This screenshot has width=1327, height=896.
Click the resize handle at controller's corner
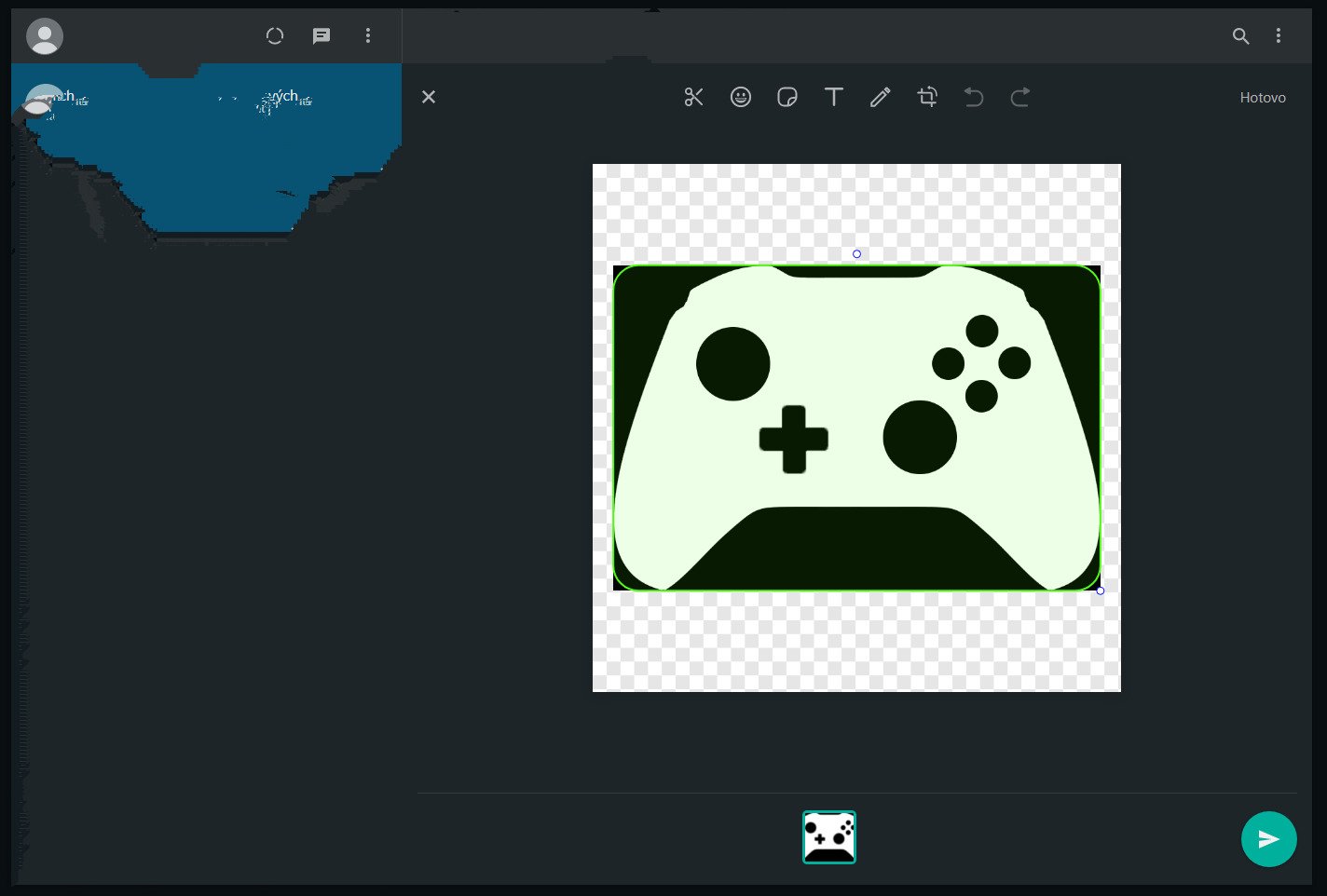(1101, 591)
